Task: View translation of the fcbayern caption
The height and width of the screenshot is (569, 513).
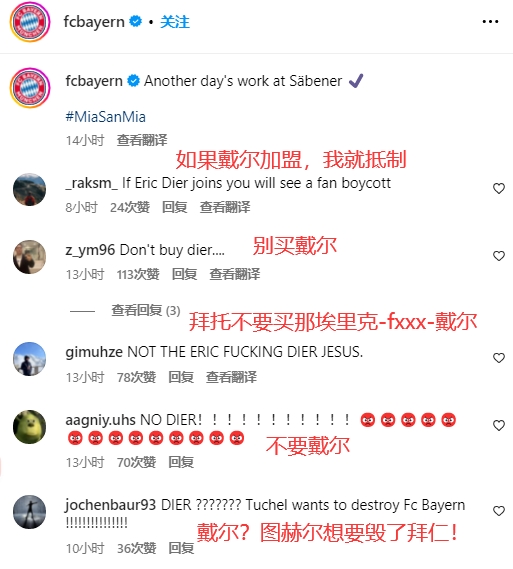Action: 142,140
